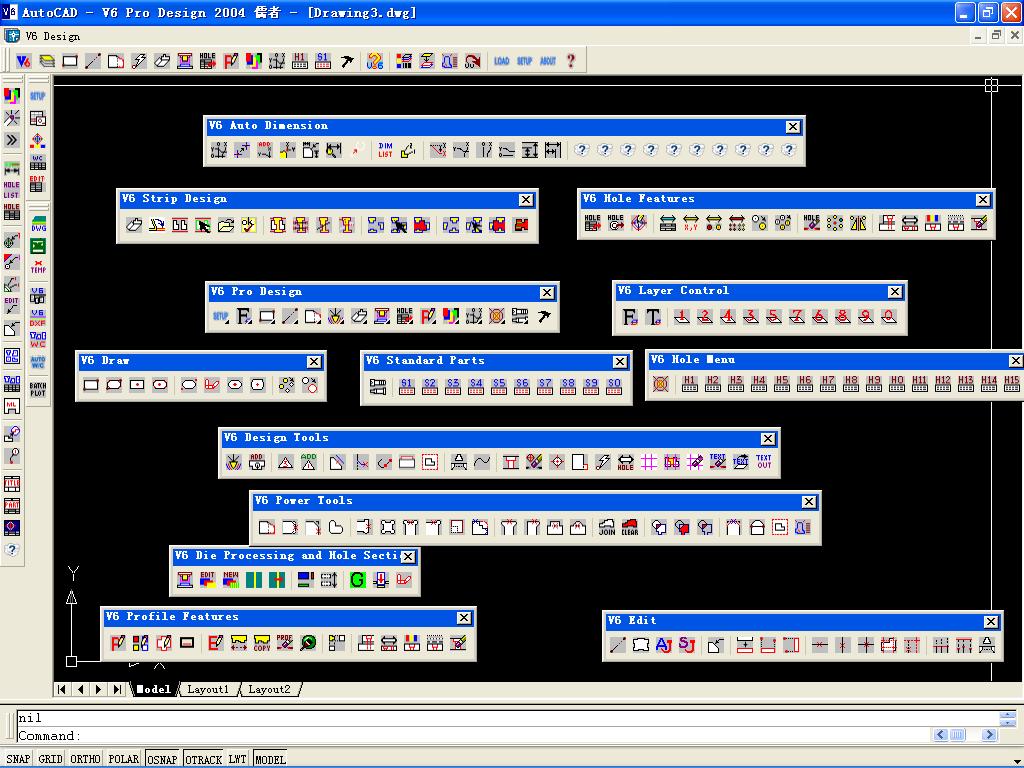
Task: Toggle ORTHO mode in status bar
Action: click(x=85, y=759)
